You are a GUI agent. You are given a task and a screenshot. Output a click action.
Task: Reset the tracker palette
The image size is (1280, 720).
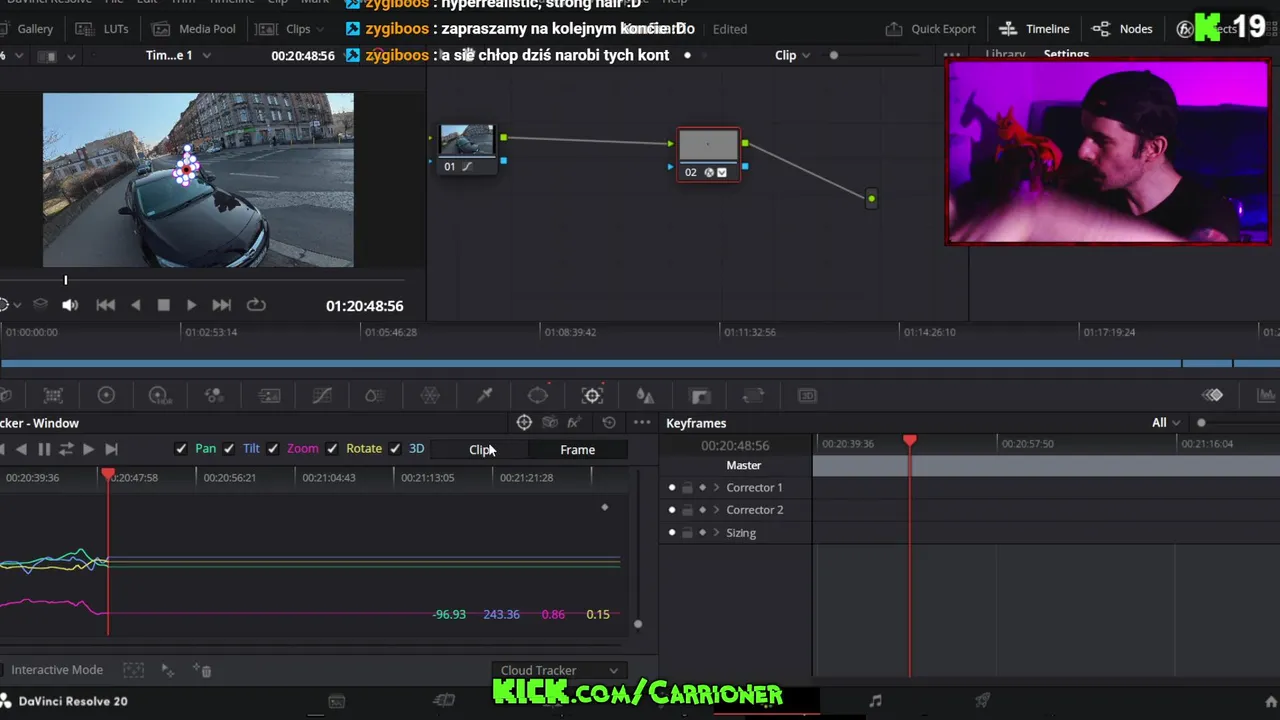coord(609,423)
